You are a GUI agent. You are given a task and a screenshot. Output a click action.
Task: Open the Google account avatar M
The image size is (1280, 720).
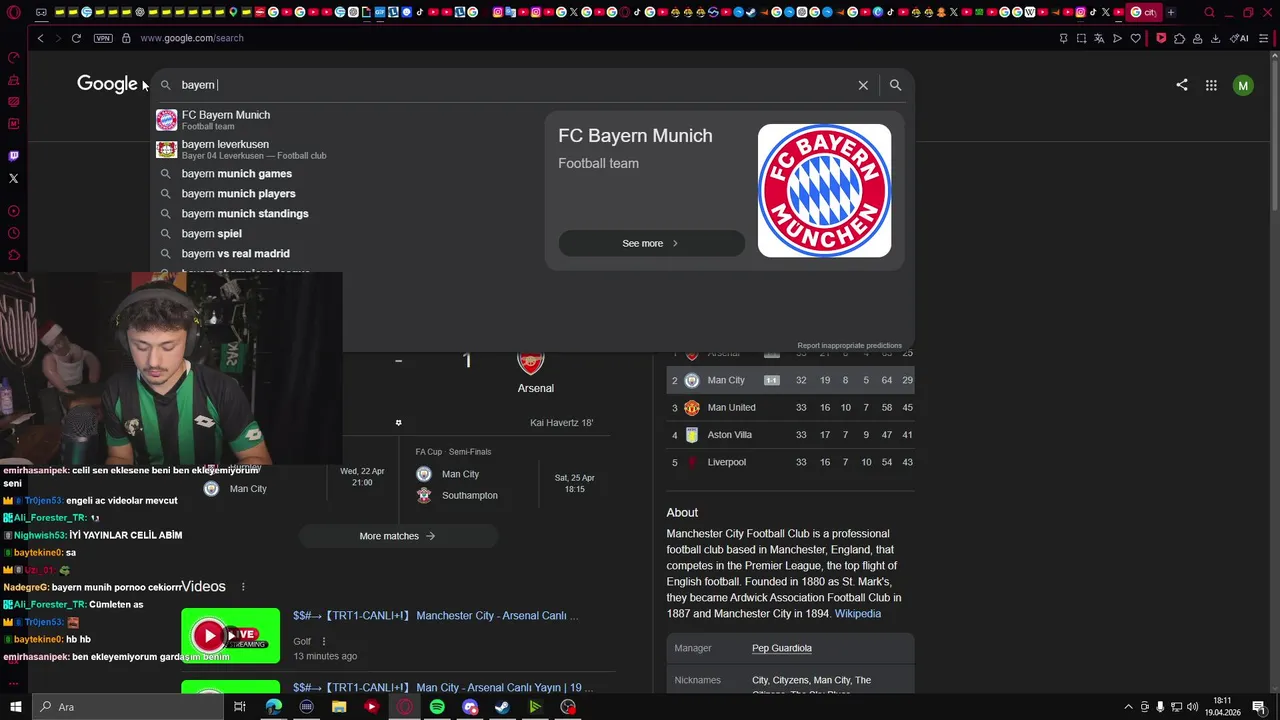pyautogui.click(x=1243, y=85)
